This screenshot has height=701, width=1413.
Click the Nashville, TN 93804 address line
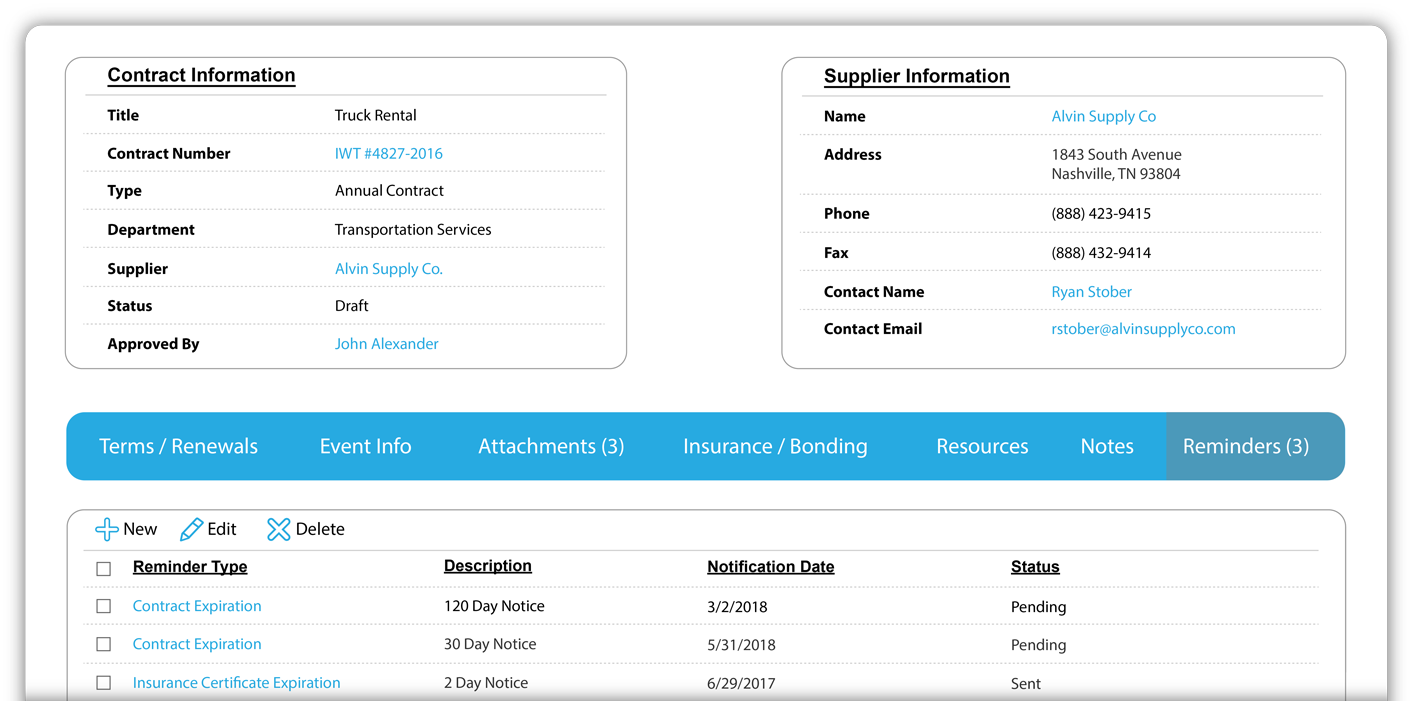click(x=1116, y=174)
